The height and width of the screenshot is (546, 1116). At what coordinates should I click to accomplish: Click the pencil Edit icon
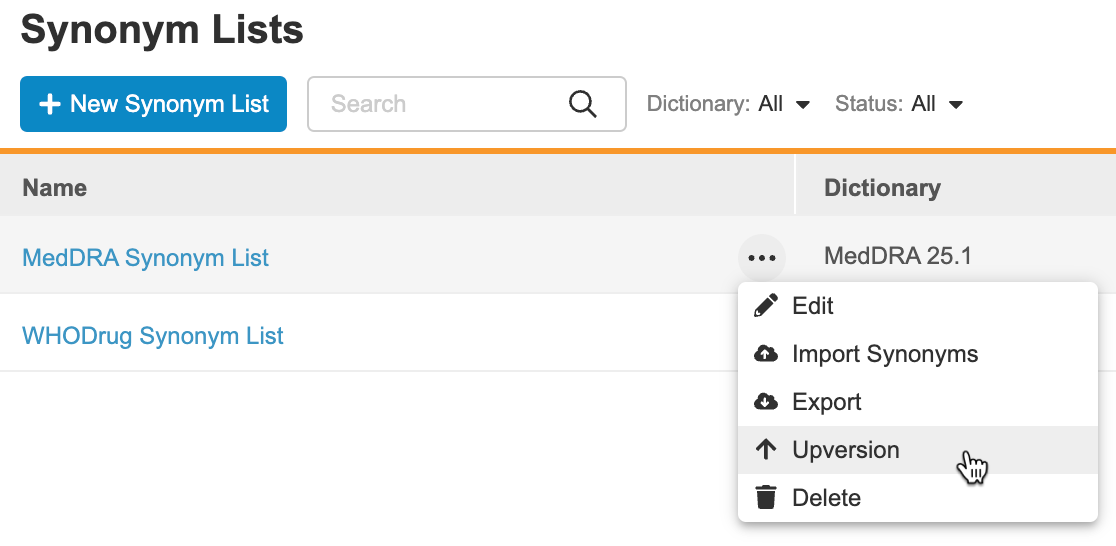766,306
